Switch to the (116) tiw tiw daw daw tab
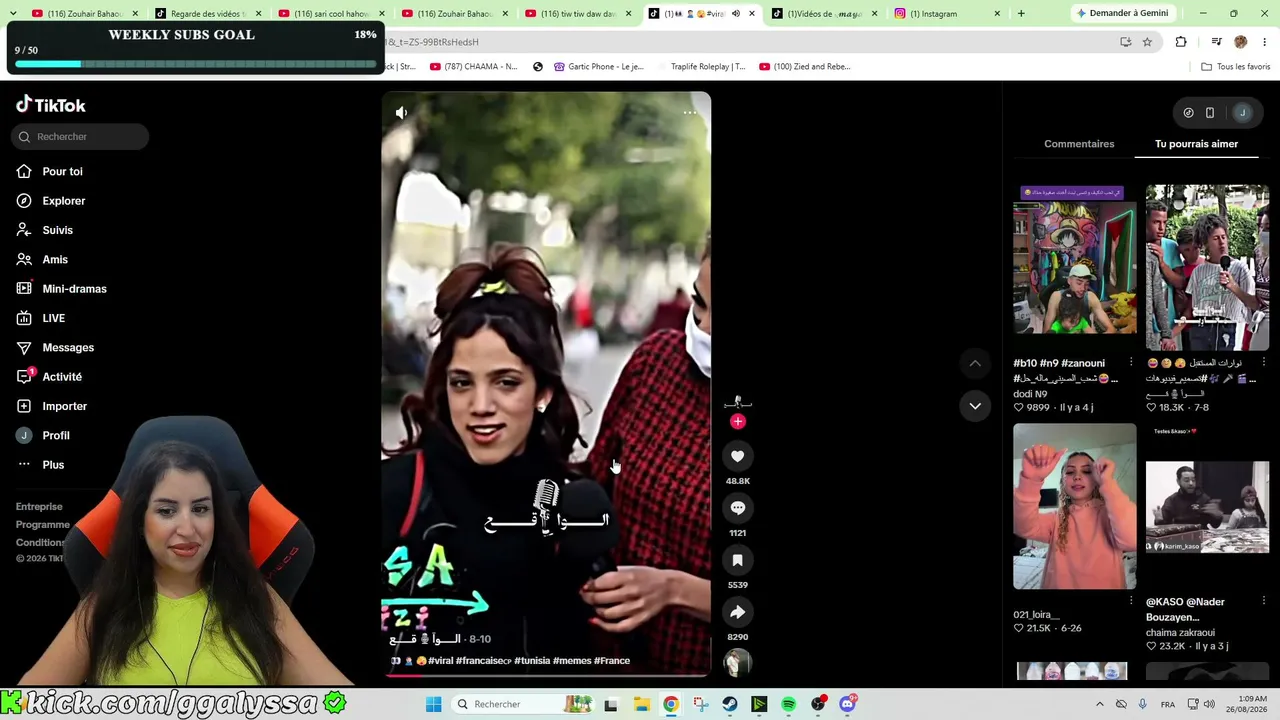1280x720 pixels. [578, 14]
